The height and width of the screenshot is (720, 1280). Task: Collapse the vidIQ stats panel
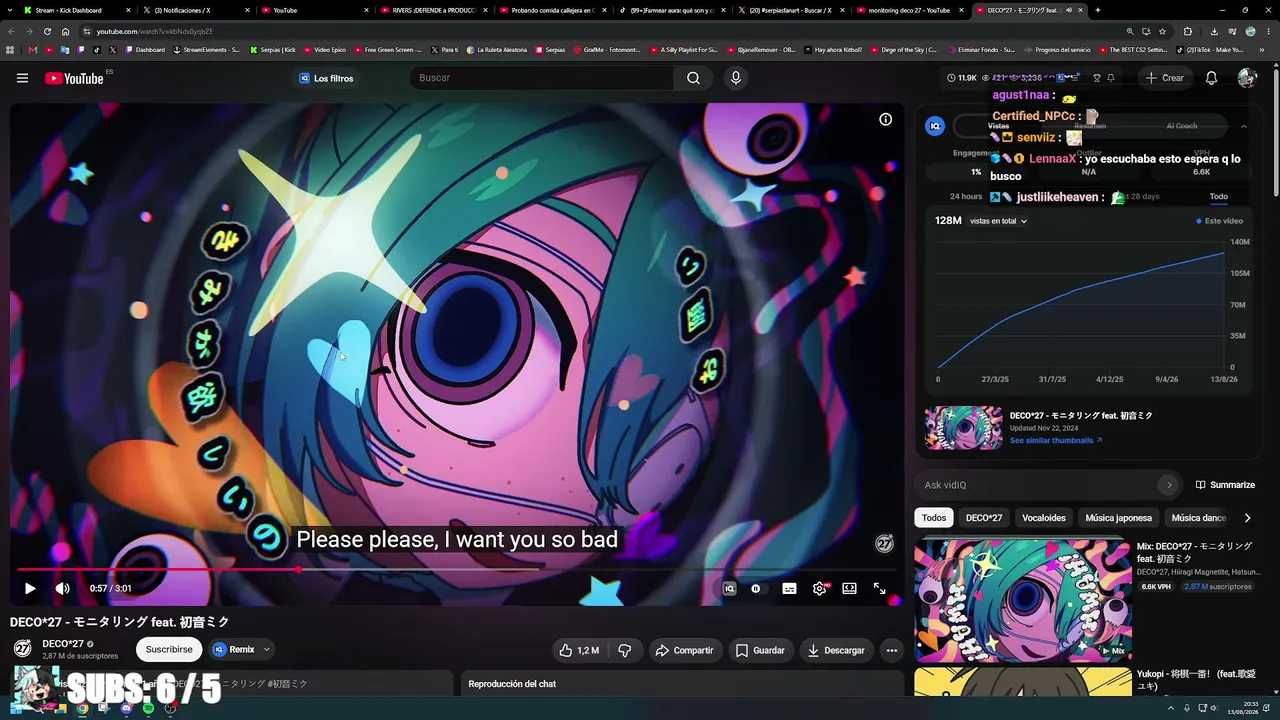1243,126
